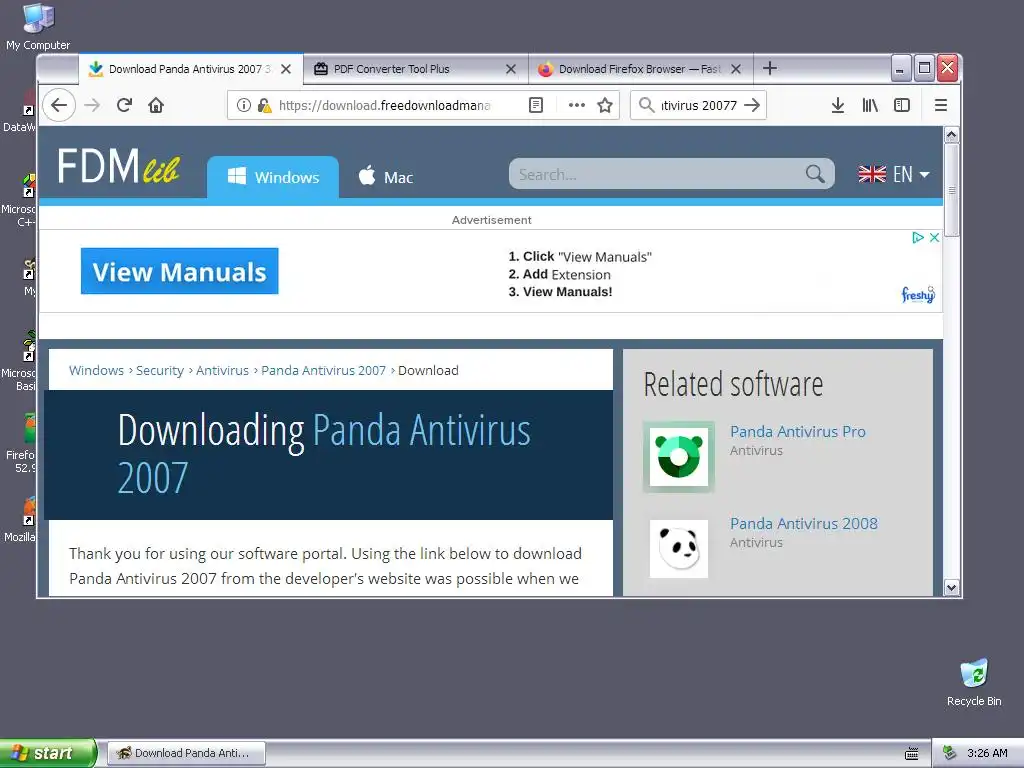Open the Windows Start button
The height and width of the screenshot is (768, 1024).
[48, 753]
